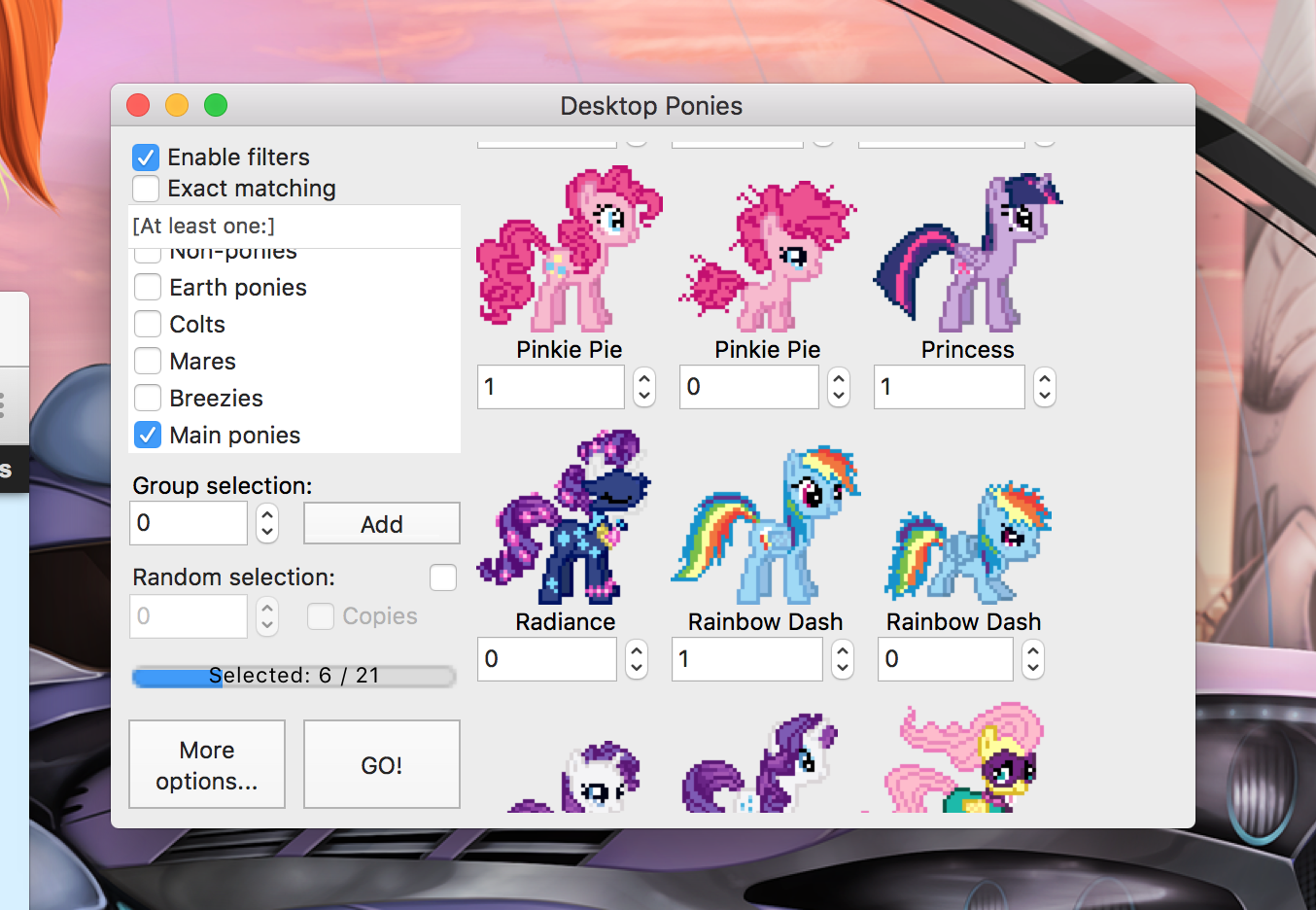Increment the filly Pinkie Pie count

(839, 378)
